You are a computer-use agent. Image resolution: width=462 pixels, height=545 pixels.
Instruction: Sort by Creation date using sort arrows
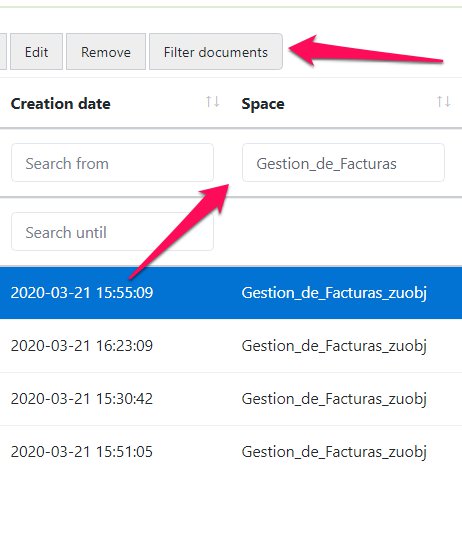[212, 102]
